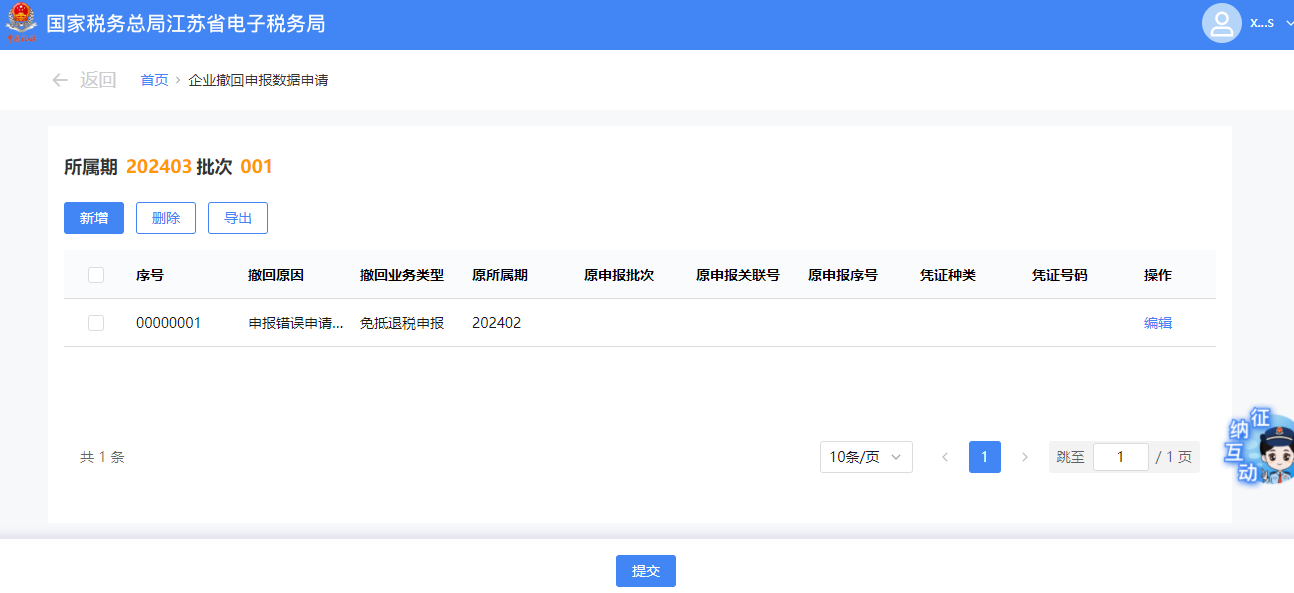Viewport: 1294px width, 593px height.
Task: Click the user avatar icon
Action: pos(1221,24)
